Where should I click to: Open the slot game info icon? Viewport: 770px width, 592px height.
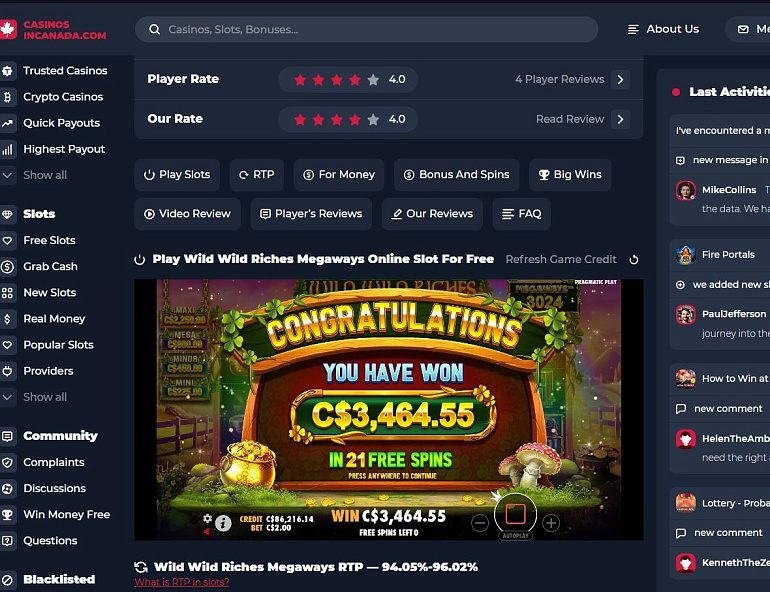pos(223,523)
